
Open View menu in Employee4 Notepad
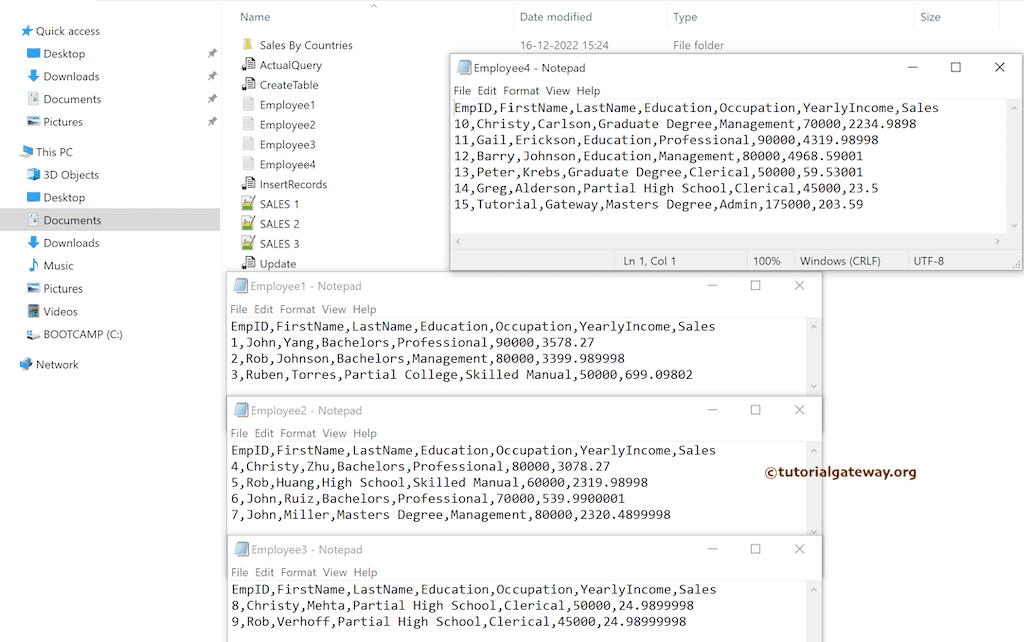coord(558,91)
